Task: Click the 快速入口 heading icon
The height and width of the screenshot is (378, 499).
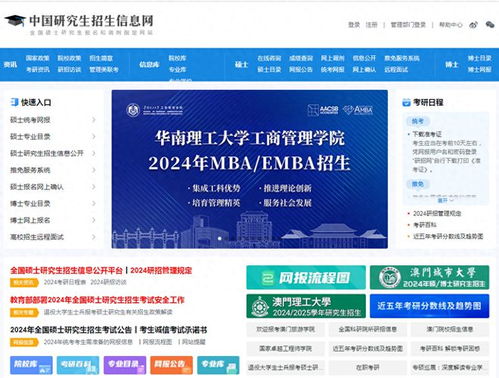Action: (14, 102)
